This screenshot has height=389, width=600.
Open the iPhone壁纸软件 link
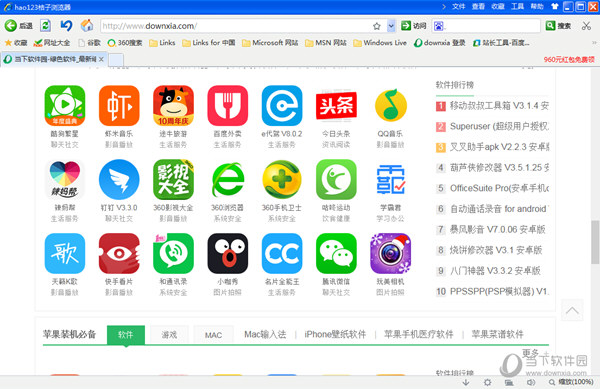point(335,334)
